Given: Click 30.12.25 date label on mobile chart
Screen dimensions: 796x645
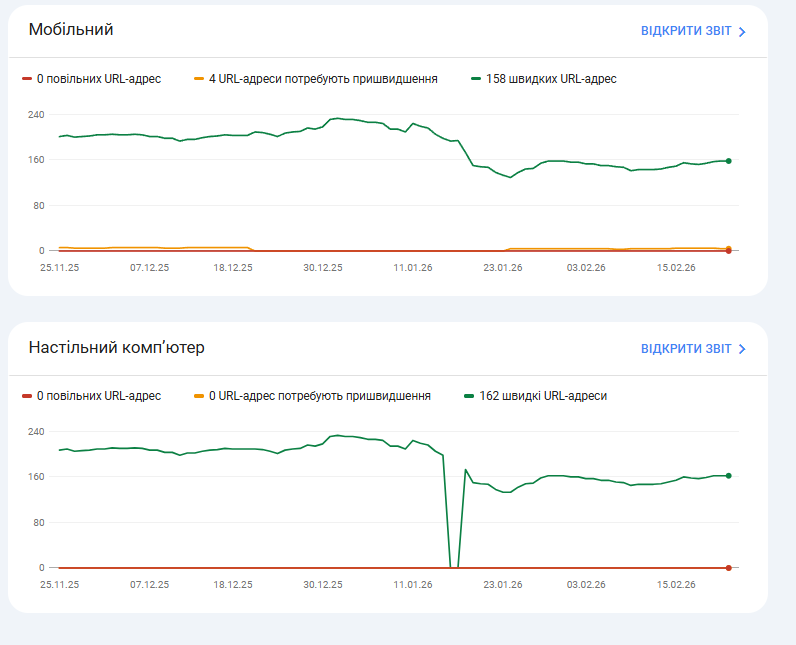Looking at the screenshot, I should [x=323, y=267].
